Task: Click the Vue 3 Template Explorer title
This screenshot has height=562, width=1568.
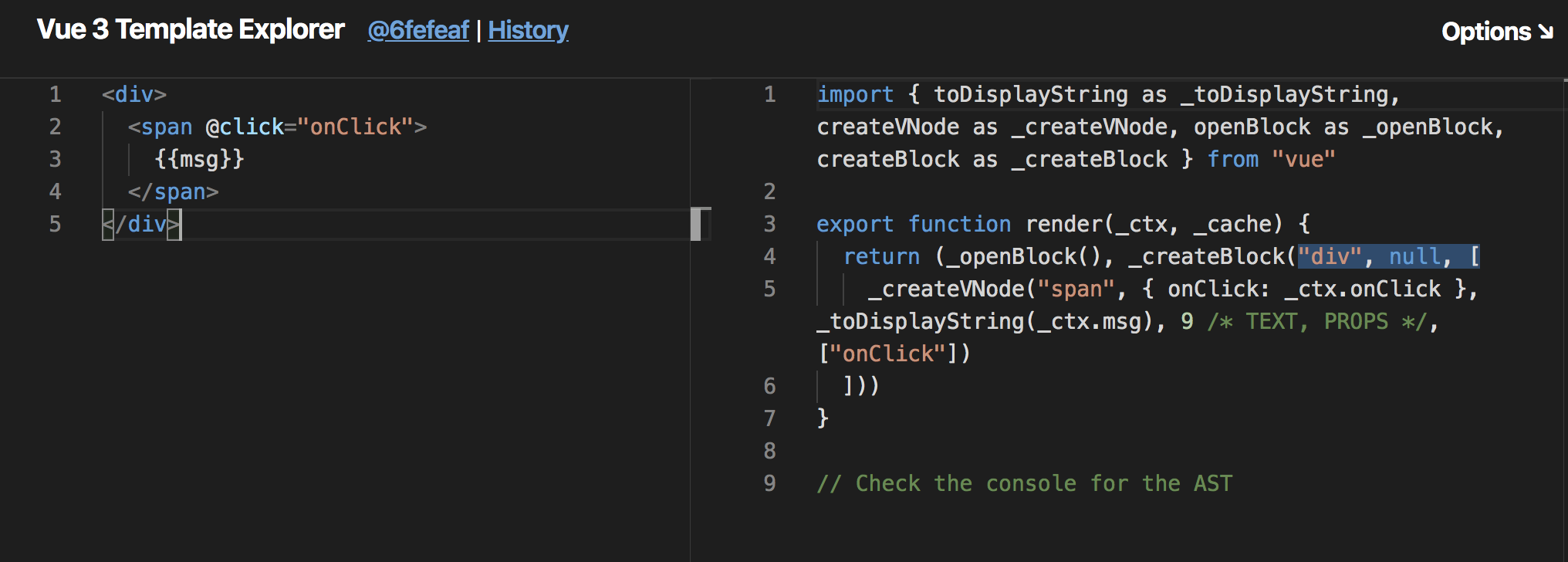Action: [191, 29]
